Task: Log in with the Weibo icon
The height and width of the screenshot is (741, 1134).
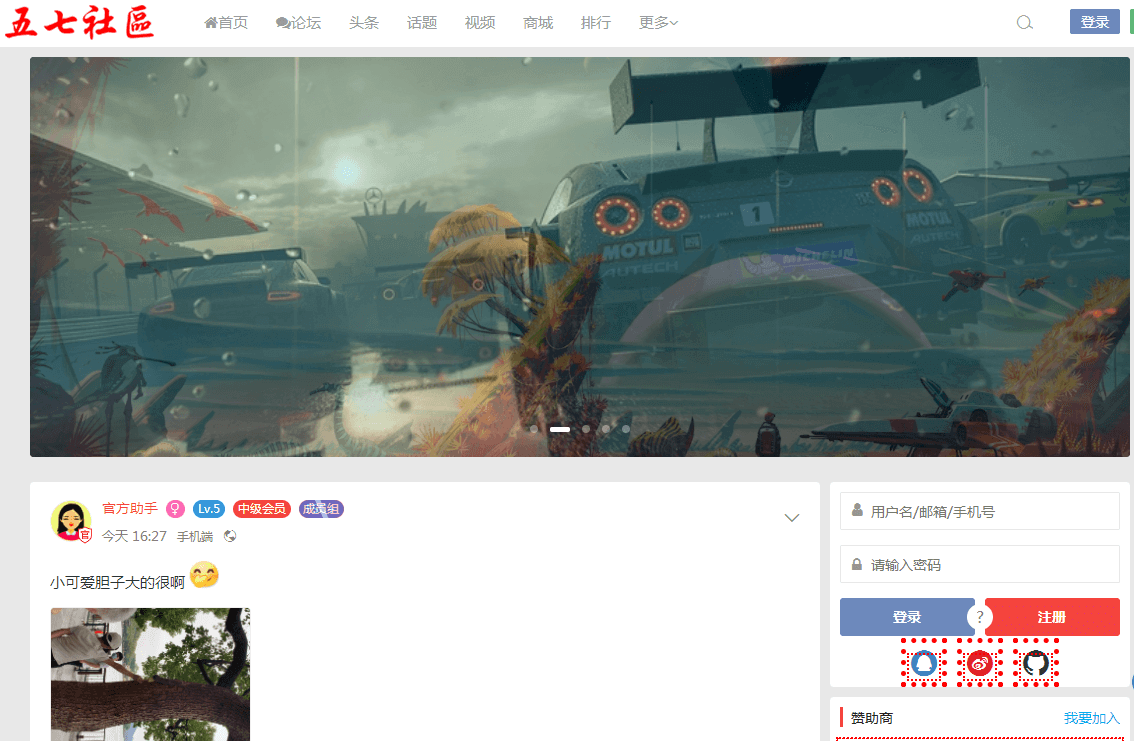Action: (x=980, y=663)
